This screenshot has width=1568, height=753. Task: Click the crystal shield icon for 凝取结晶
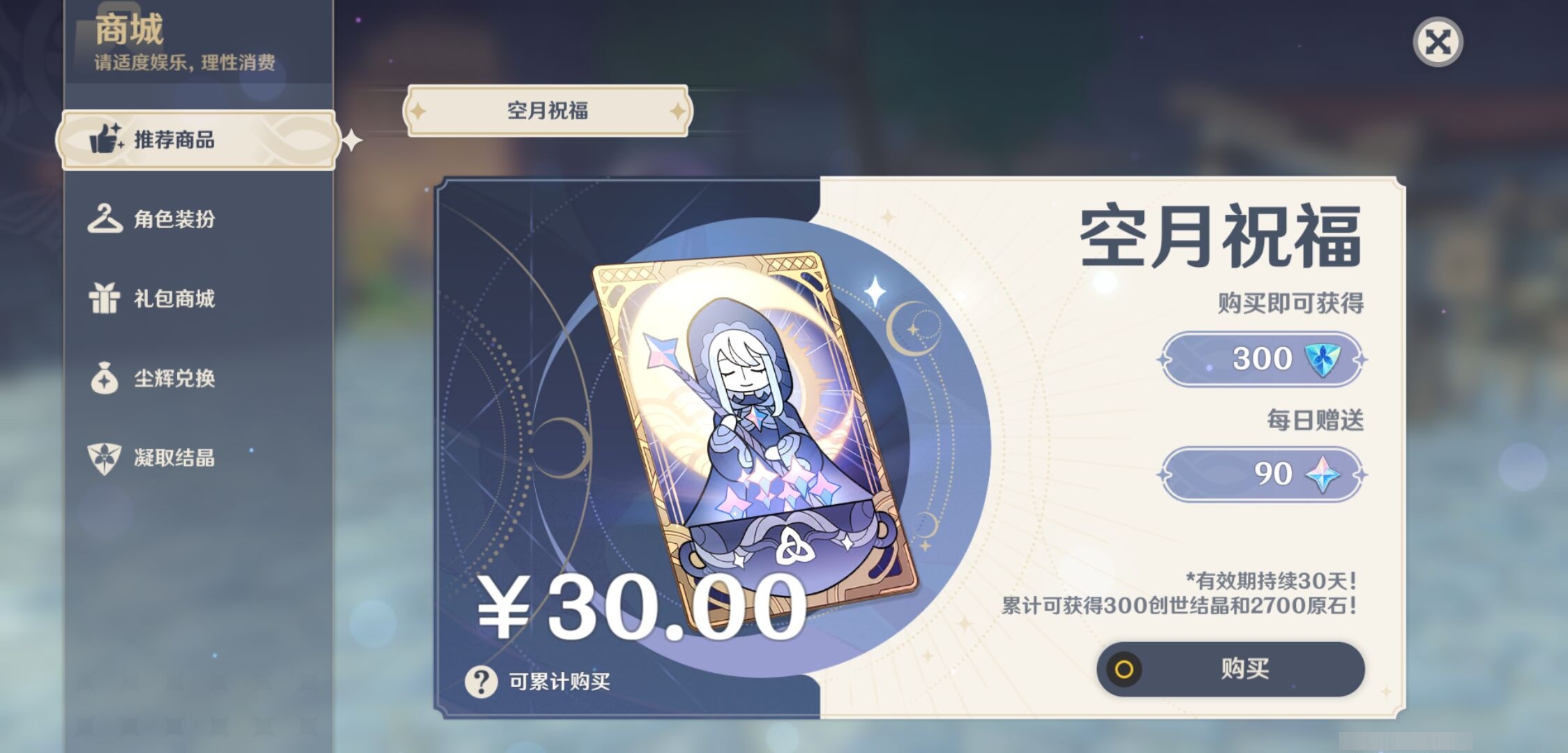pos(105,458)
